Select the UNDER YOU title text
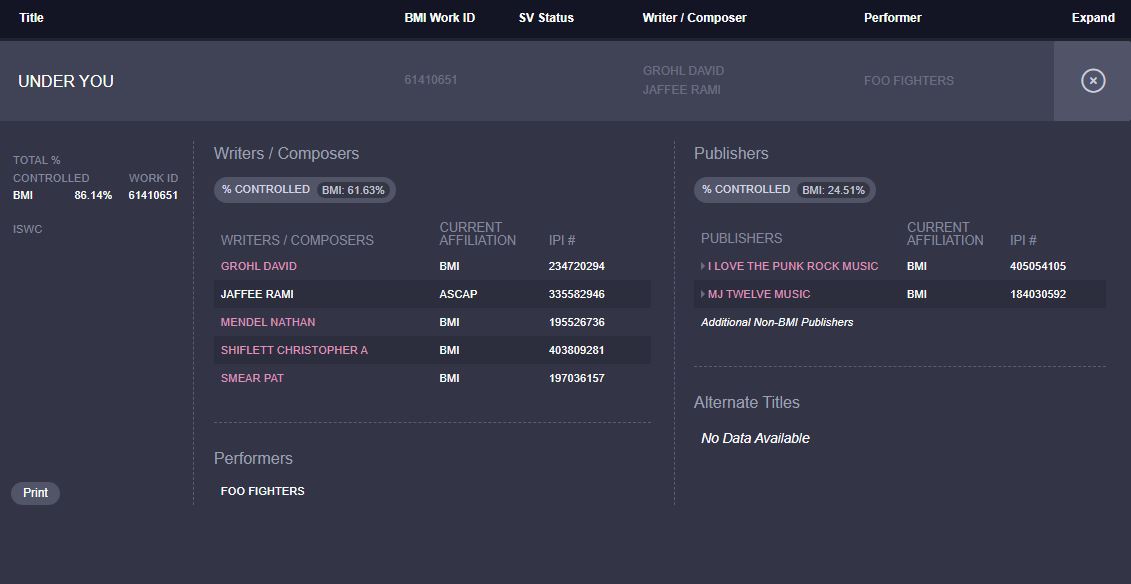 pyautogui.click(x=66, y=81)
